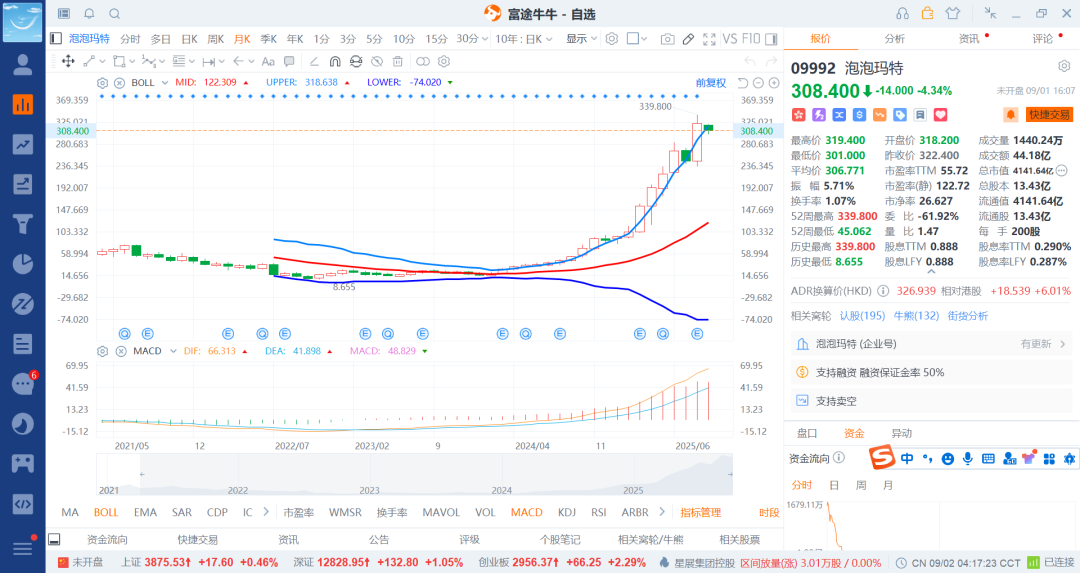Select the Aa text annotation tool
This screenshot has width=1080, height=573.
[268, 61]
